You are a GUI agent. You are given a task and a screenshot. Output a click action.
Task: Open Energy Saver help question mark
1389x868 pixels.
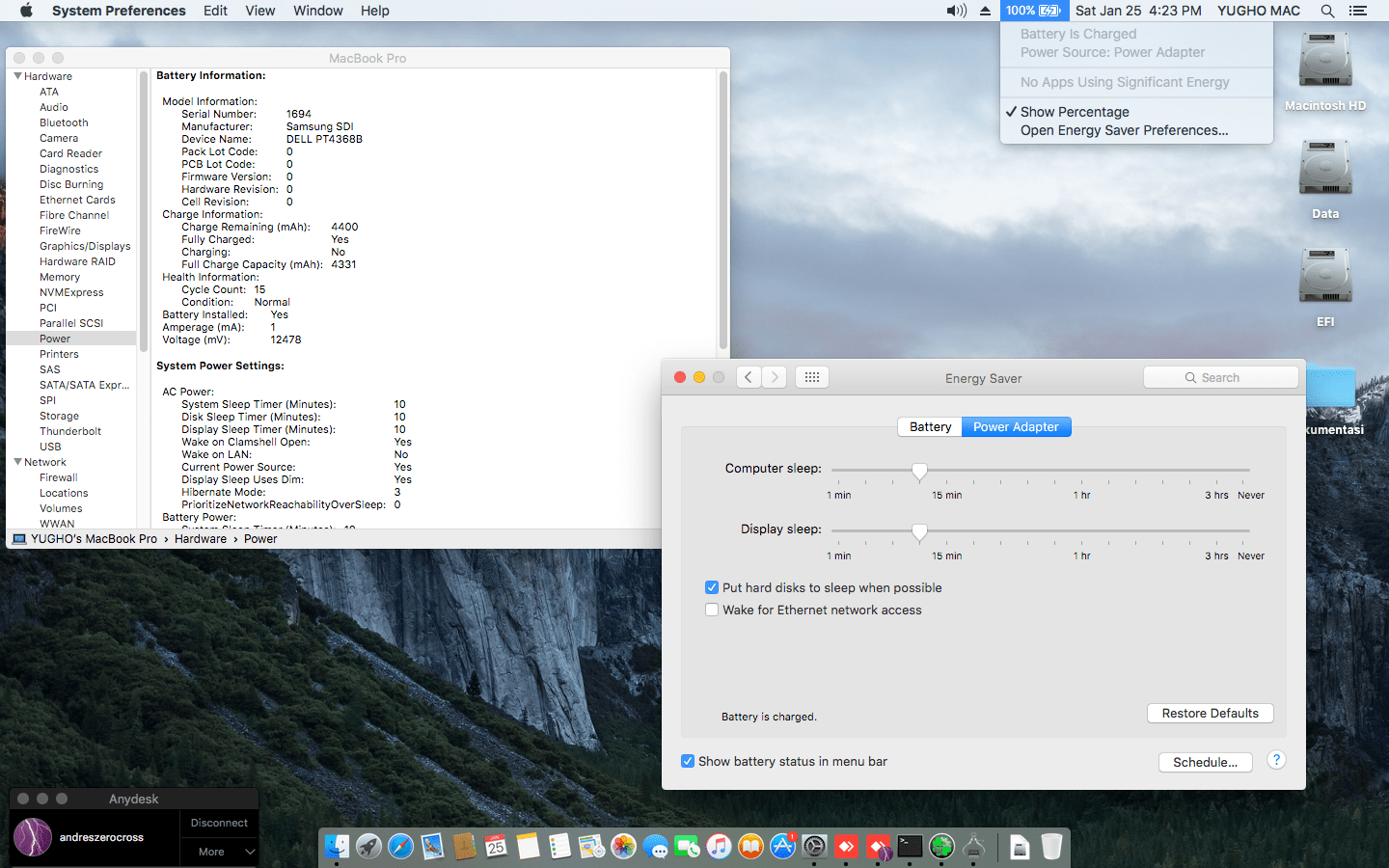(1276, 760)
